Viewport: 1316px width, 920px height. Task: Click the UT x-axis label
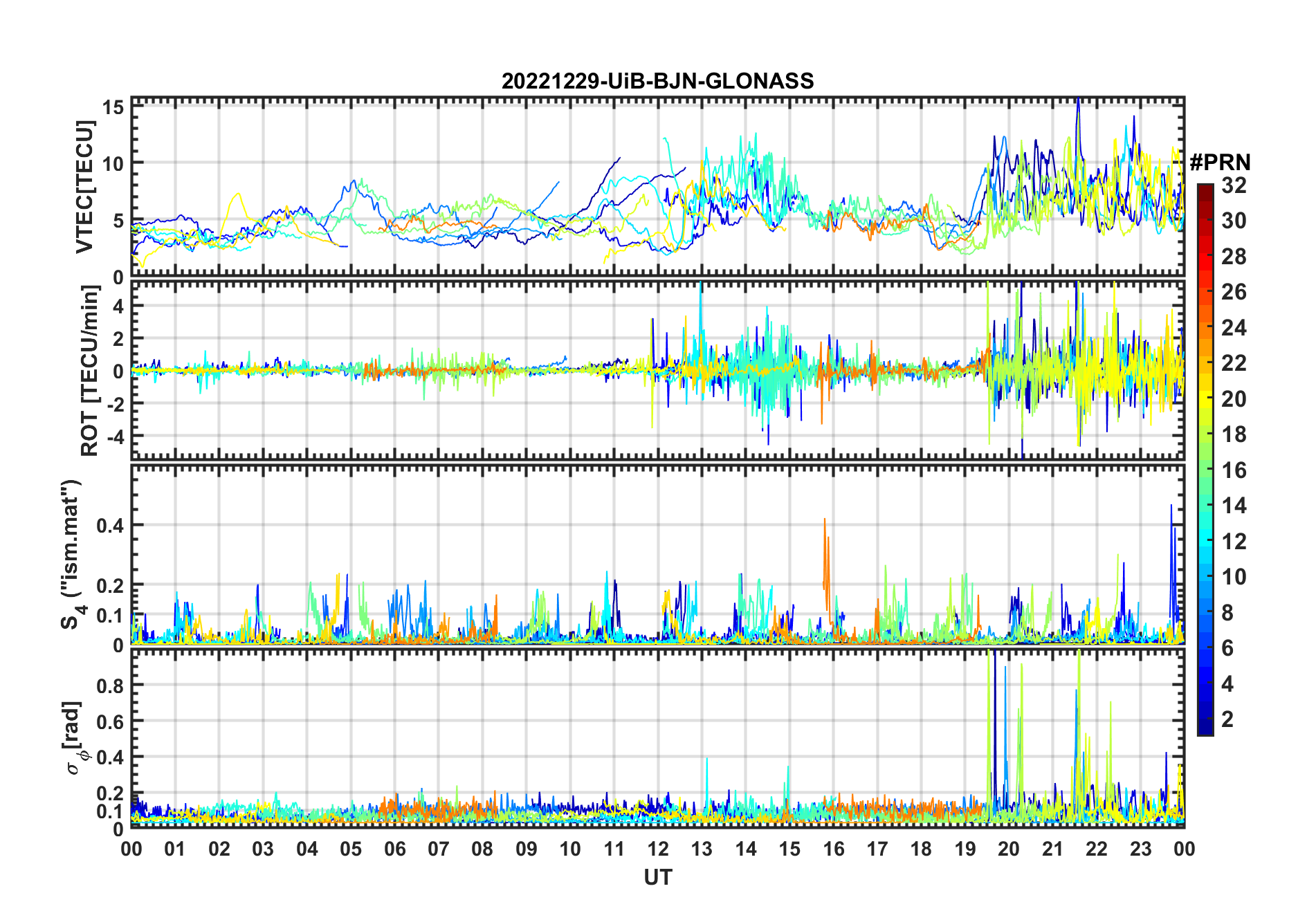pyautogui.click(x=657, y=878)
